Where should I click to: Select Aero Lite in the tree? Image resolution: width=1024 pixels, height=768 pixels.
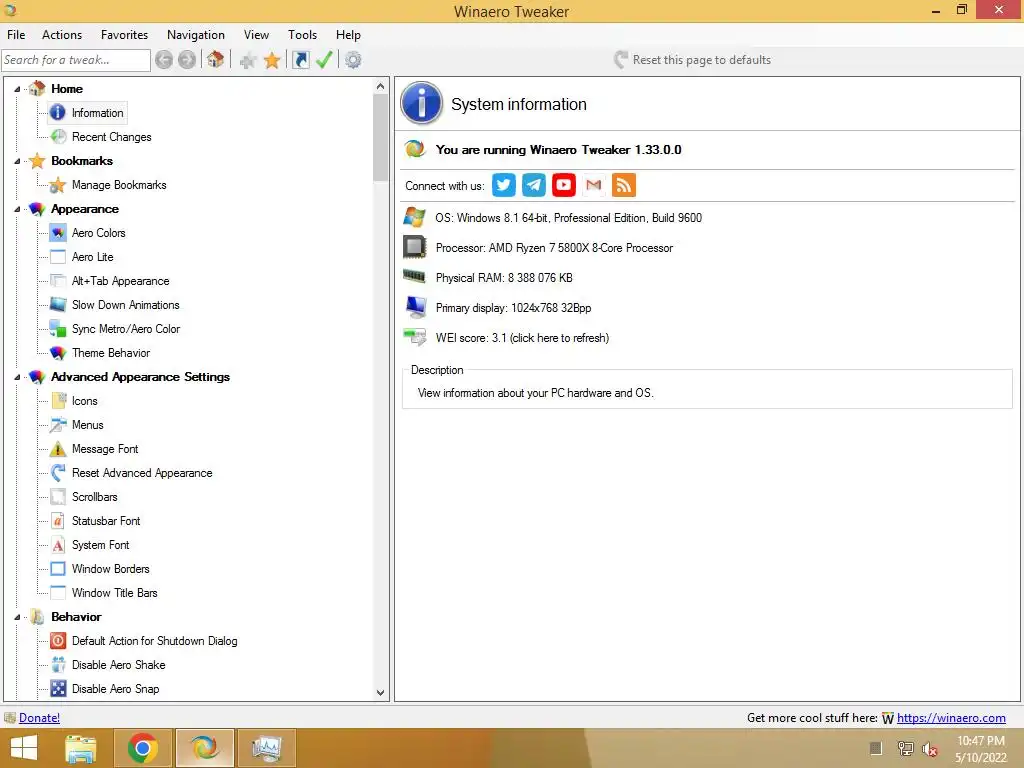[x=93, y=257]
